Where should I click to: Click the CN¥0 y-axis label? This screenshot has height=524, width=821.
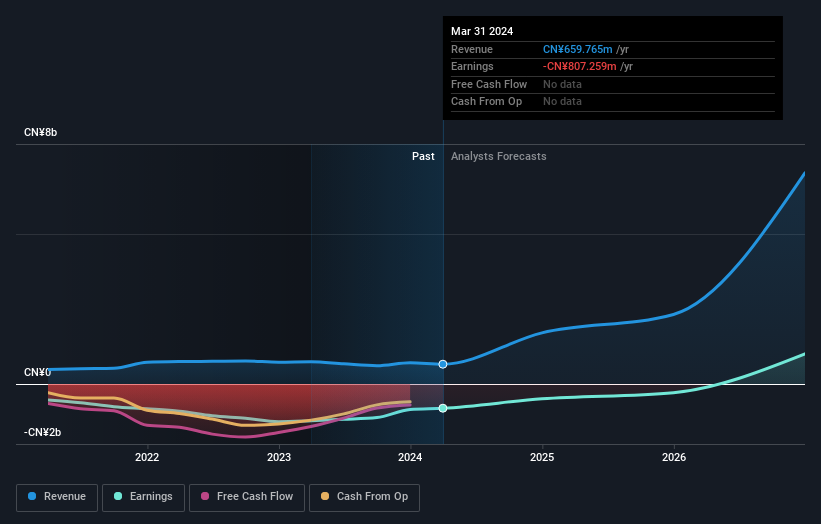pos(37,372)
